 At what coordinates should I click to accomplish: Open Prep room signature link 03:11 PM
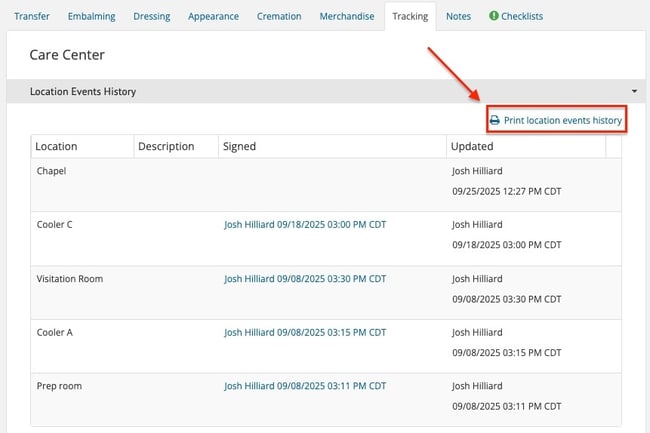coord(305,386)
